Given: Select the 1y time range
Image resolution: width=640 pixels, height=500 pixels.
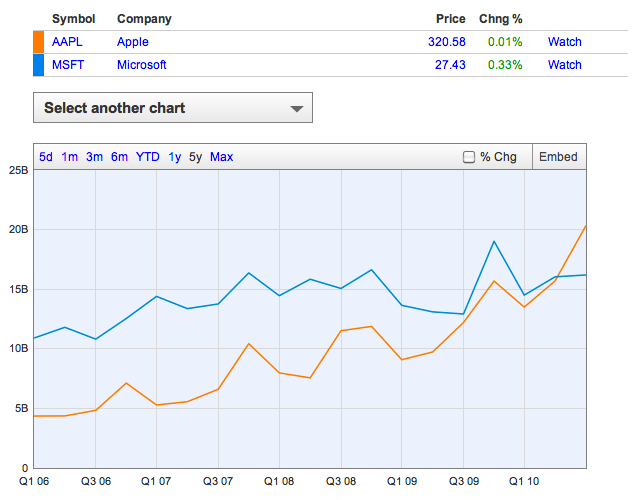Looking at the screenshot, I should pos(175,157).
